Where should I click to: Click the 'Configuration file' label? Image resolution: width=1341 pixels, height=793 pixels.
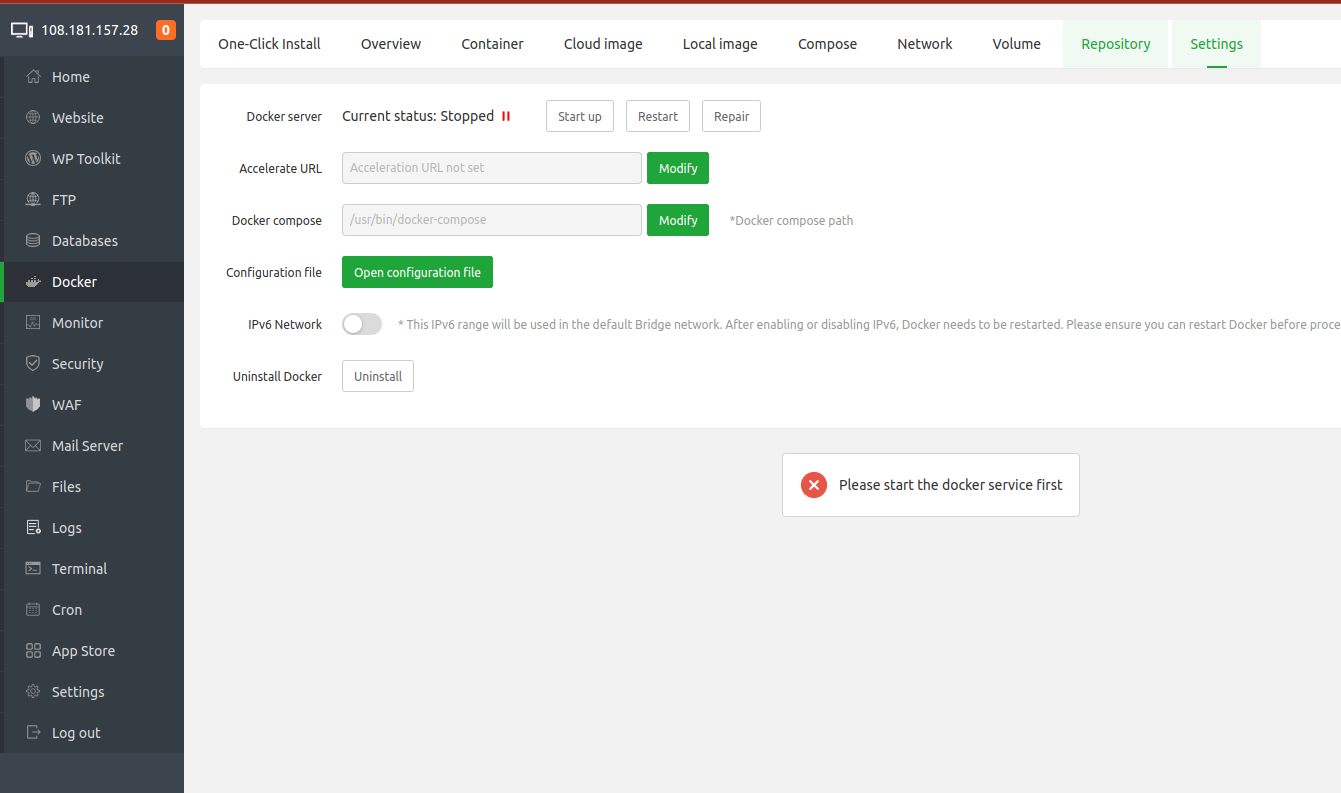[x=274, y=273]
